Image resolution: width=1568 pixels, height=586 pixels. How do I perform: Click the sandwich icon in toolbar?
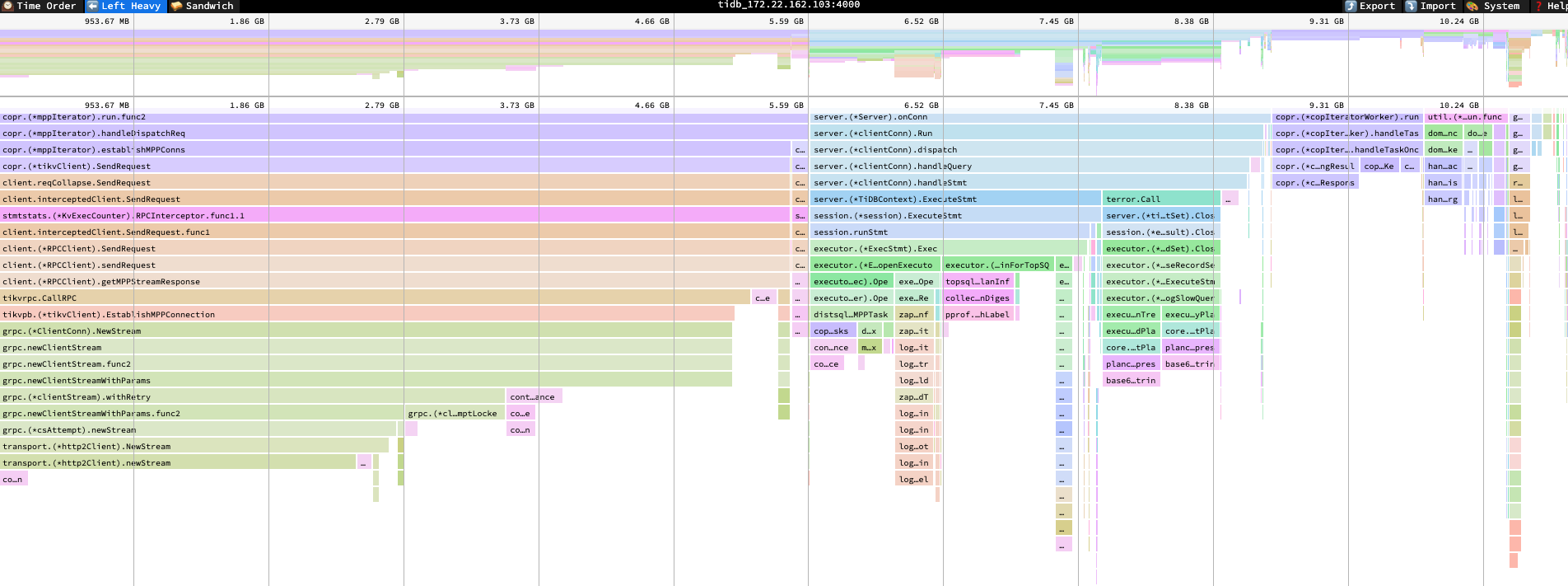tap(176, 6)
